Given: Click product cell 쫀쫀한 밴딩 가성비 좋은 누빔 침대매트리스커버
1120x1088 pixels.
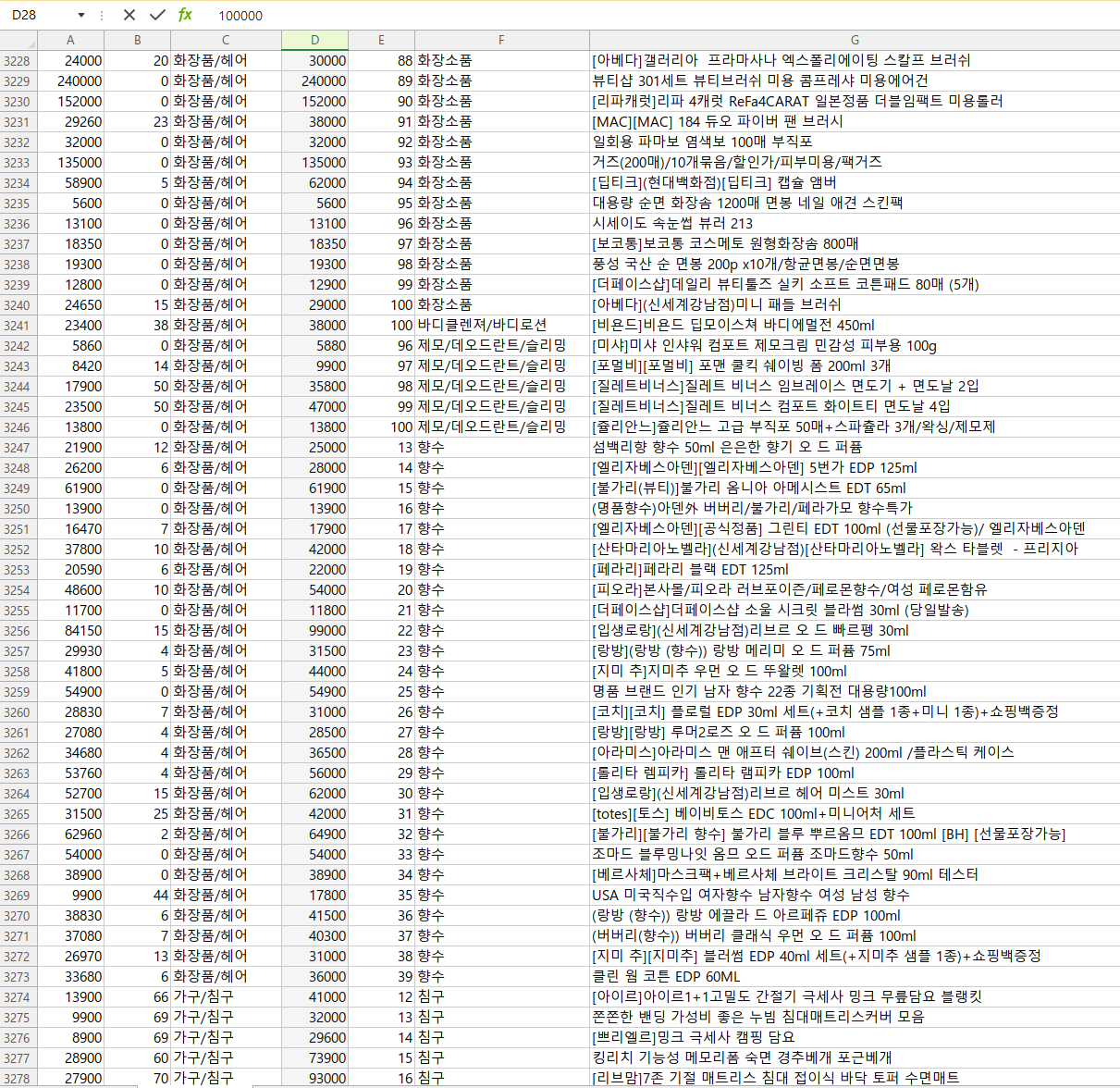Looking at the screenshot, I should [855, 1017].
